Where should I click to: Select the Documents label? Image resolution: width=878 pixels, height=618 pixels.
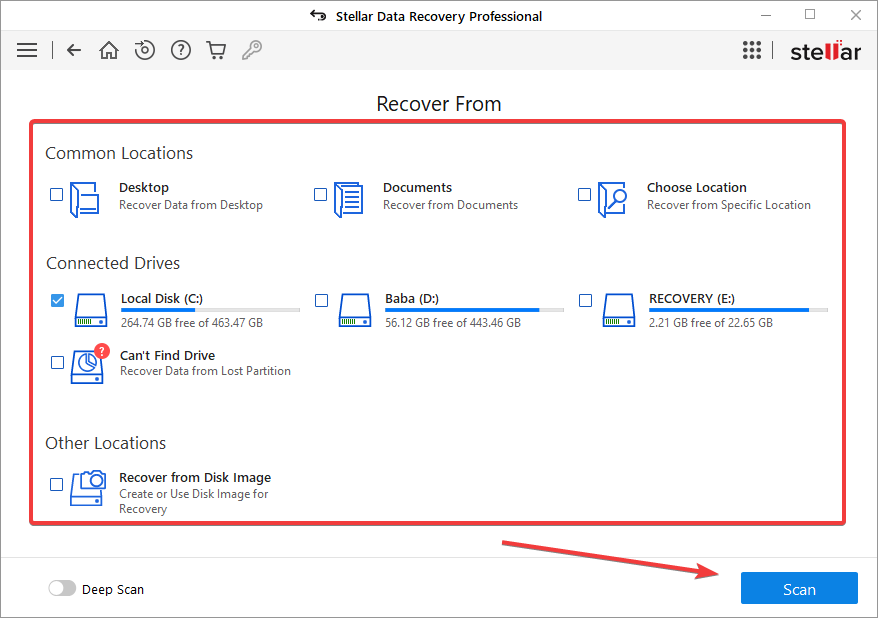click(x=417, y=188)
